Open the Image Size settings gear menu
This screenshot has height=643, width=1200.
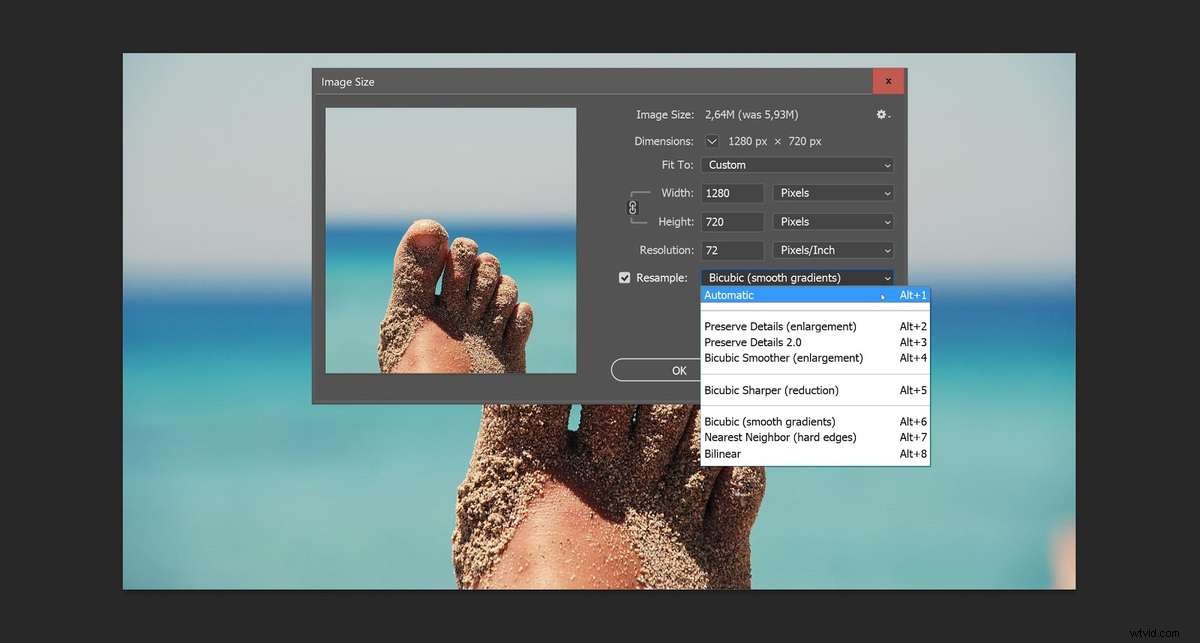(879, 114)
